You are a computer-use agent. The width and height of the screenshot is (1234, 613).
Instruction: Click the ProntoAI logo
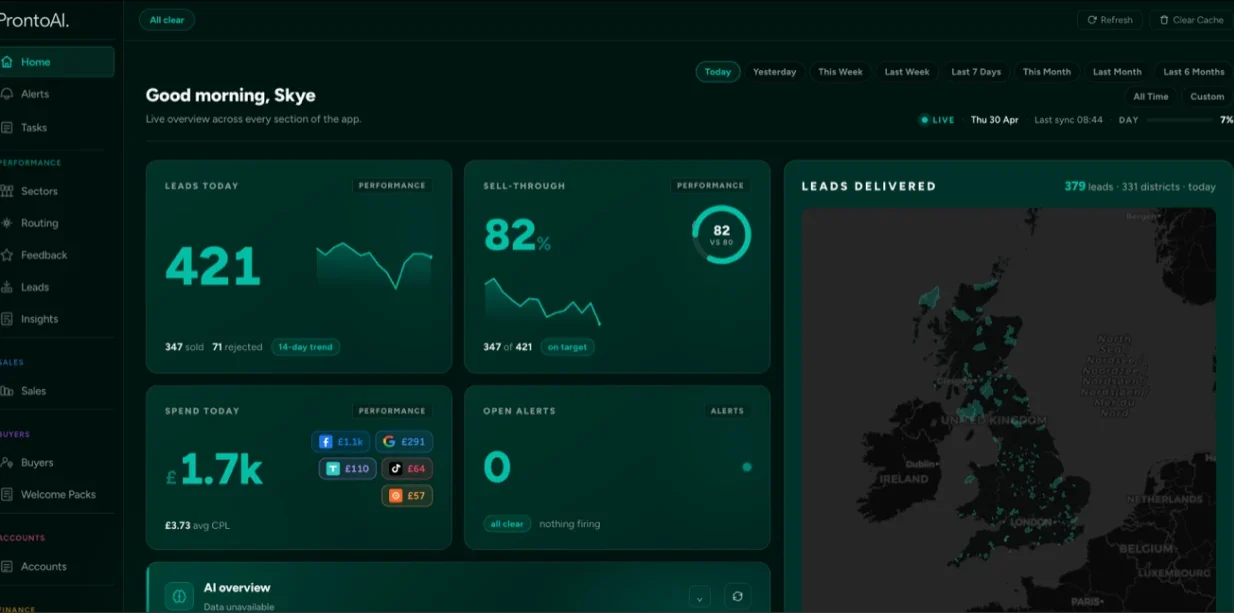35,20
